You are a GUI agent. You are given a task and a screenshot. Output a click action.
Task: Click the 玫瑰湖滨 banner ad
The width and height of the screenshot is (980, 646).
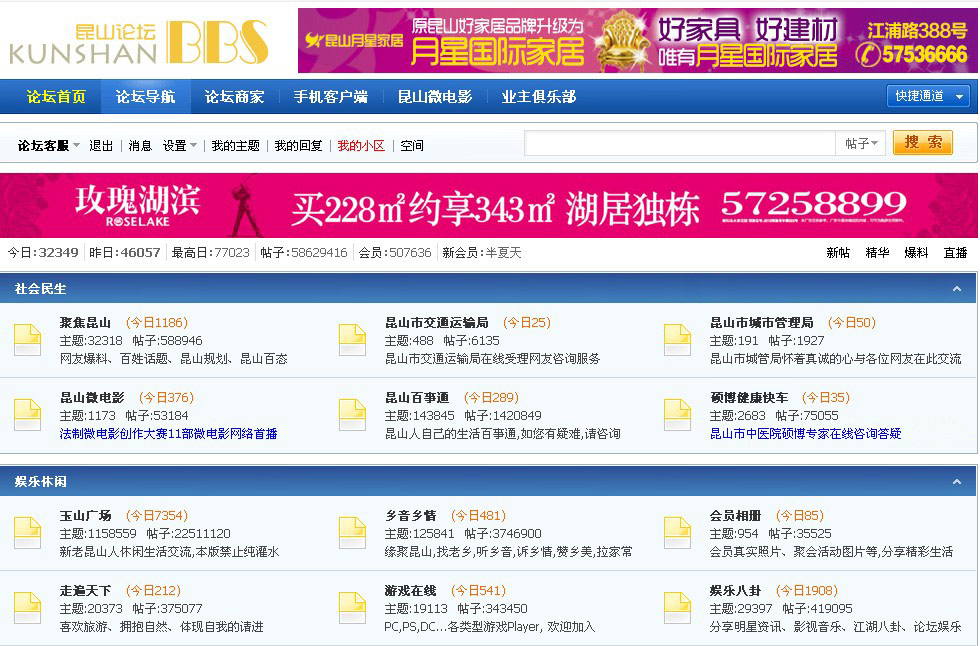coord(489,206)
